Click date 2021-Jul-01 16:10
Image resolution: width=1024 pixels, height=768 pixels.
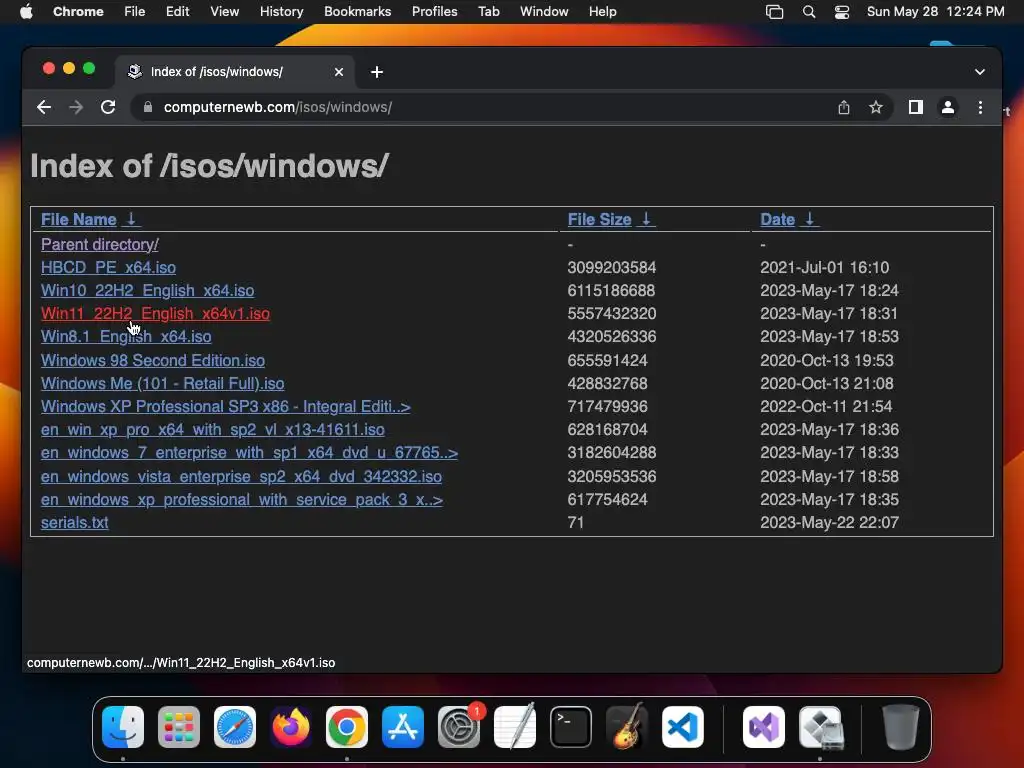point(824,267)
